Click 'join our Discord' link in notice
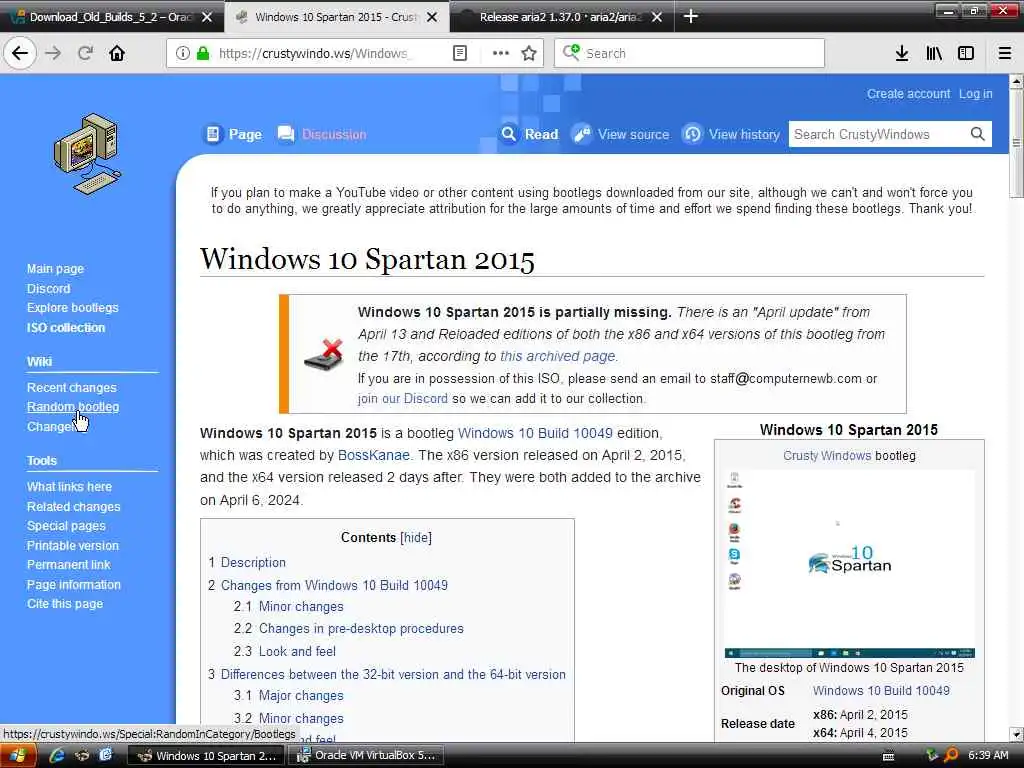This screenshot has height=768, width=1024. [x=402, y=398]
